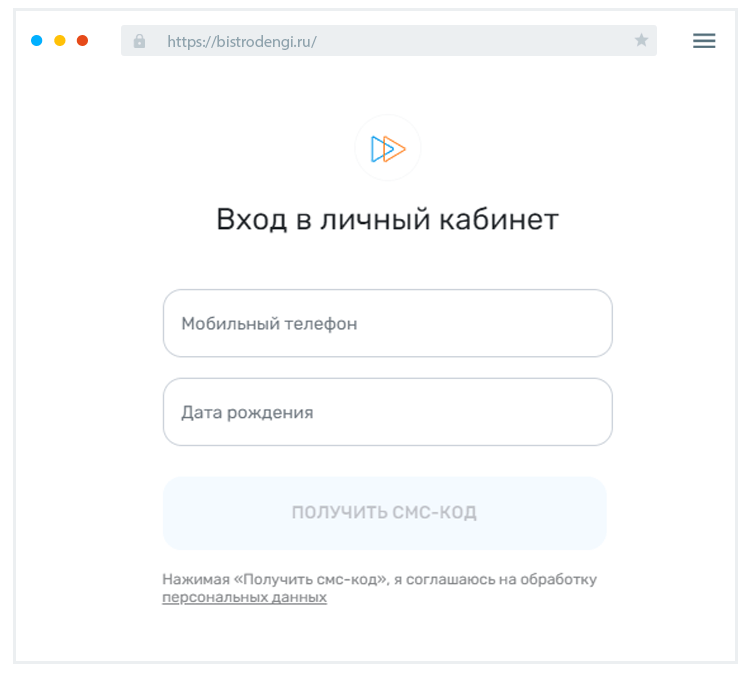The image size is (751, 675).
Task: Bookmark page with the star icon
Action: click(641, 40)
